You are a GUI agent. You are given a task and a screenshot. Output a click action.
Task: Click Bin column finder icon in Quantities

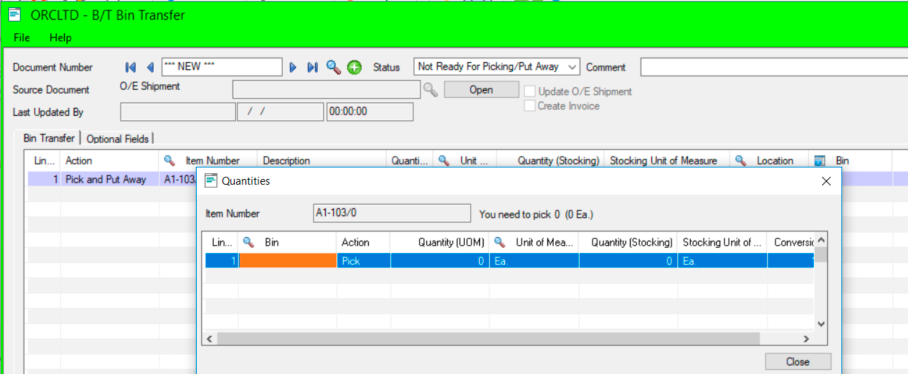(248, 243)
